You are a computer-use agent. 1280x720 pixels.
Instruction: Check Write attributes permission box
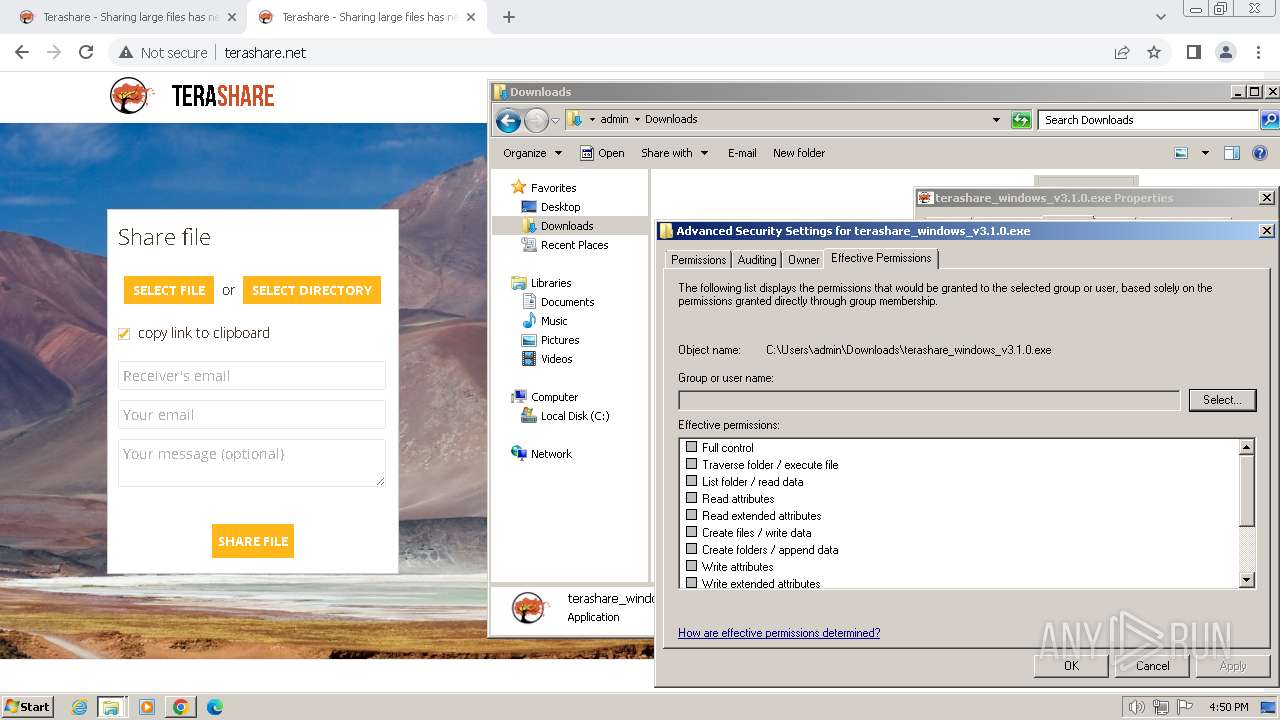pyautogui.click(x=691, y=566)
